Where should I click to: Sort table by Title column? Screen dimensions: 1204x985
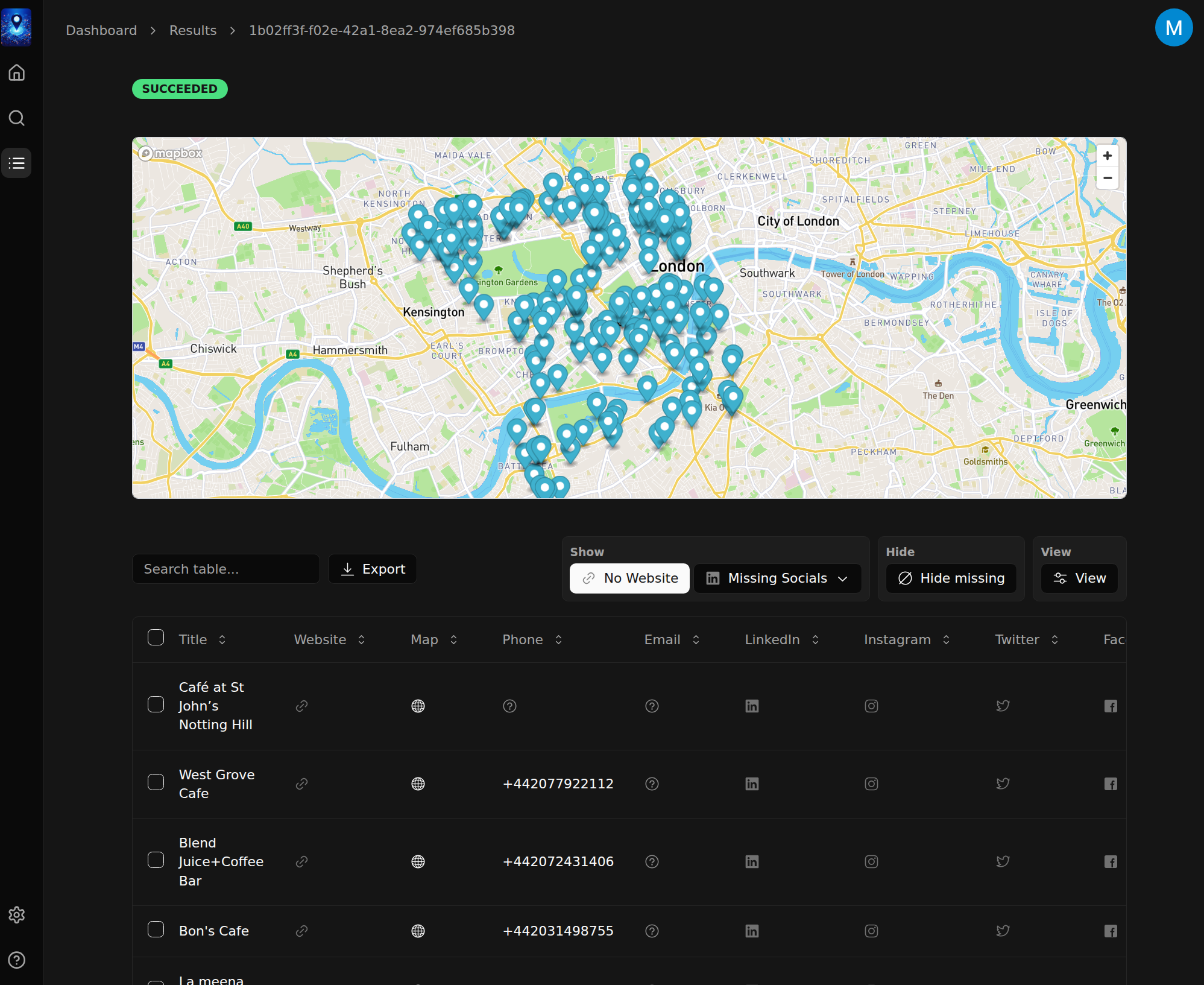203,639
